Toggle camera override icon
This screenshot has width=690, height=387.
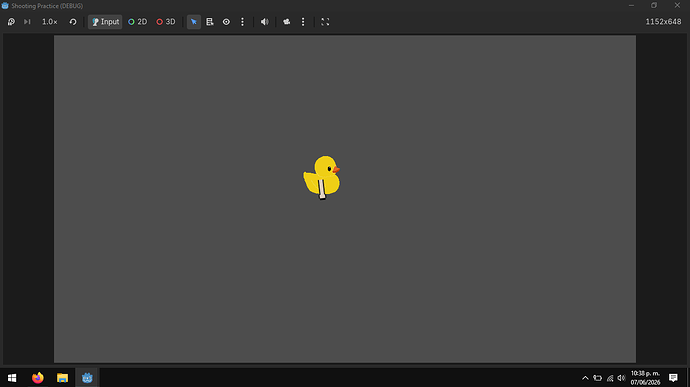pos(286,22)
